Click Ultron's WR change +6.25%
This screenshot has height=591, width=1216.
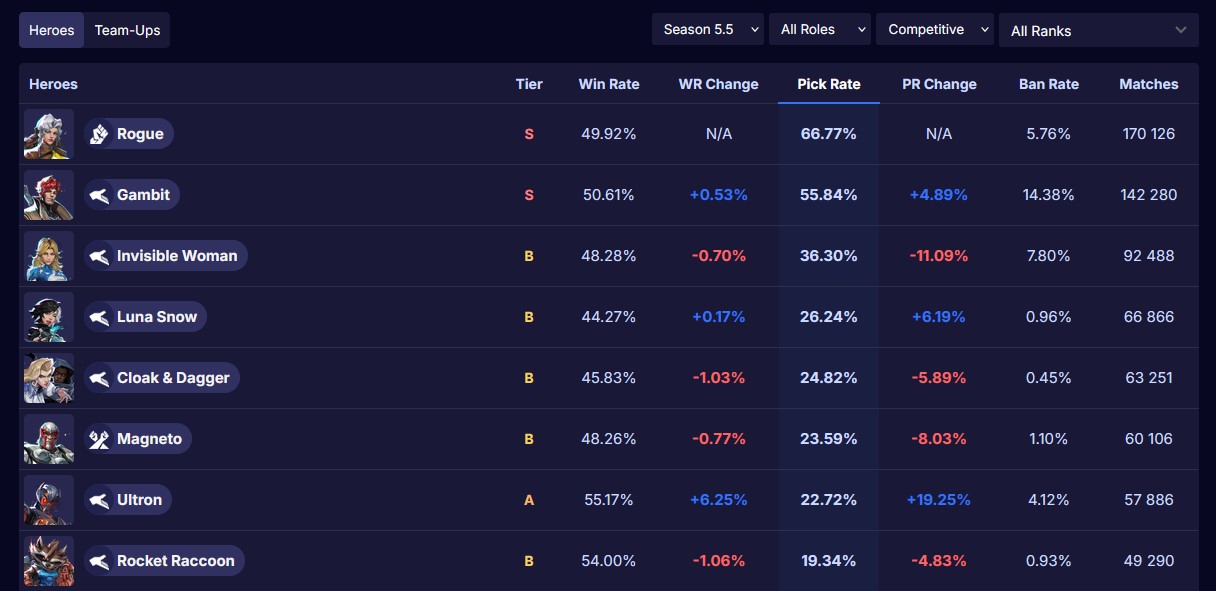click(x=719, y=500)
